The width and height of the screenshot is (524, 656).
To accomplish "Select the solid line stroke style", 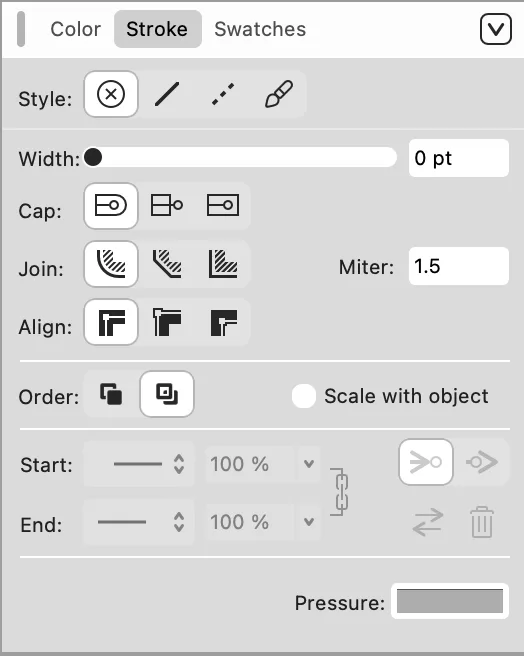I will point(167,94).
